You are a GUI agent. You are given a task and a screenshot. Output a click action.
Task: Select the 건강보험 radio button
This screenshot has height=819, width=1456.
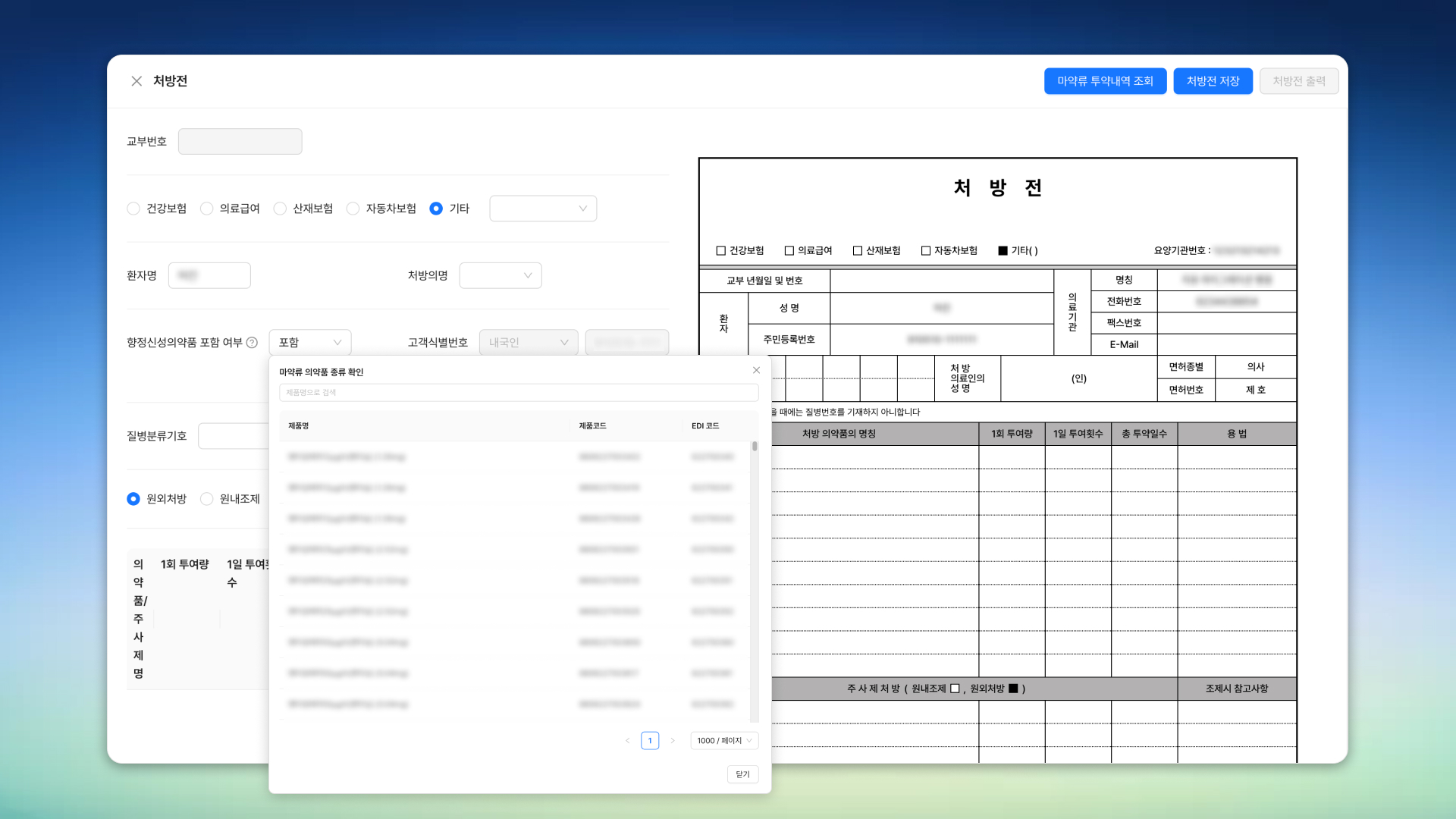click(133, 209)
